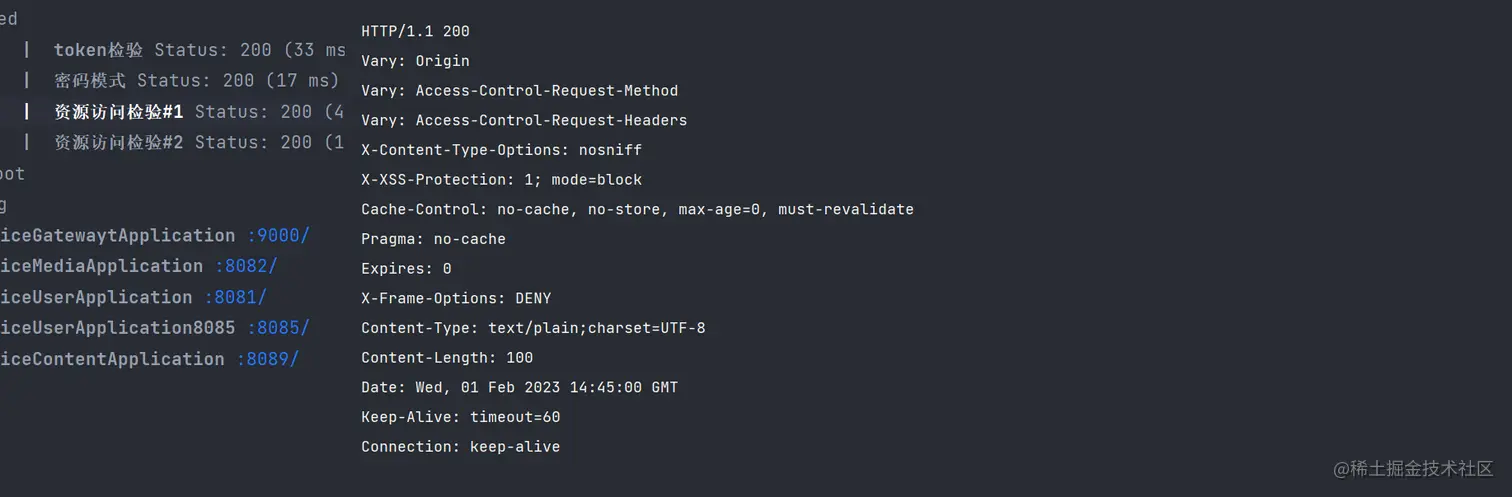Viewport: 1512px width, 497px height.
Task: Click the Date header line
Action: point(519,387)
